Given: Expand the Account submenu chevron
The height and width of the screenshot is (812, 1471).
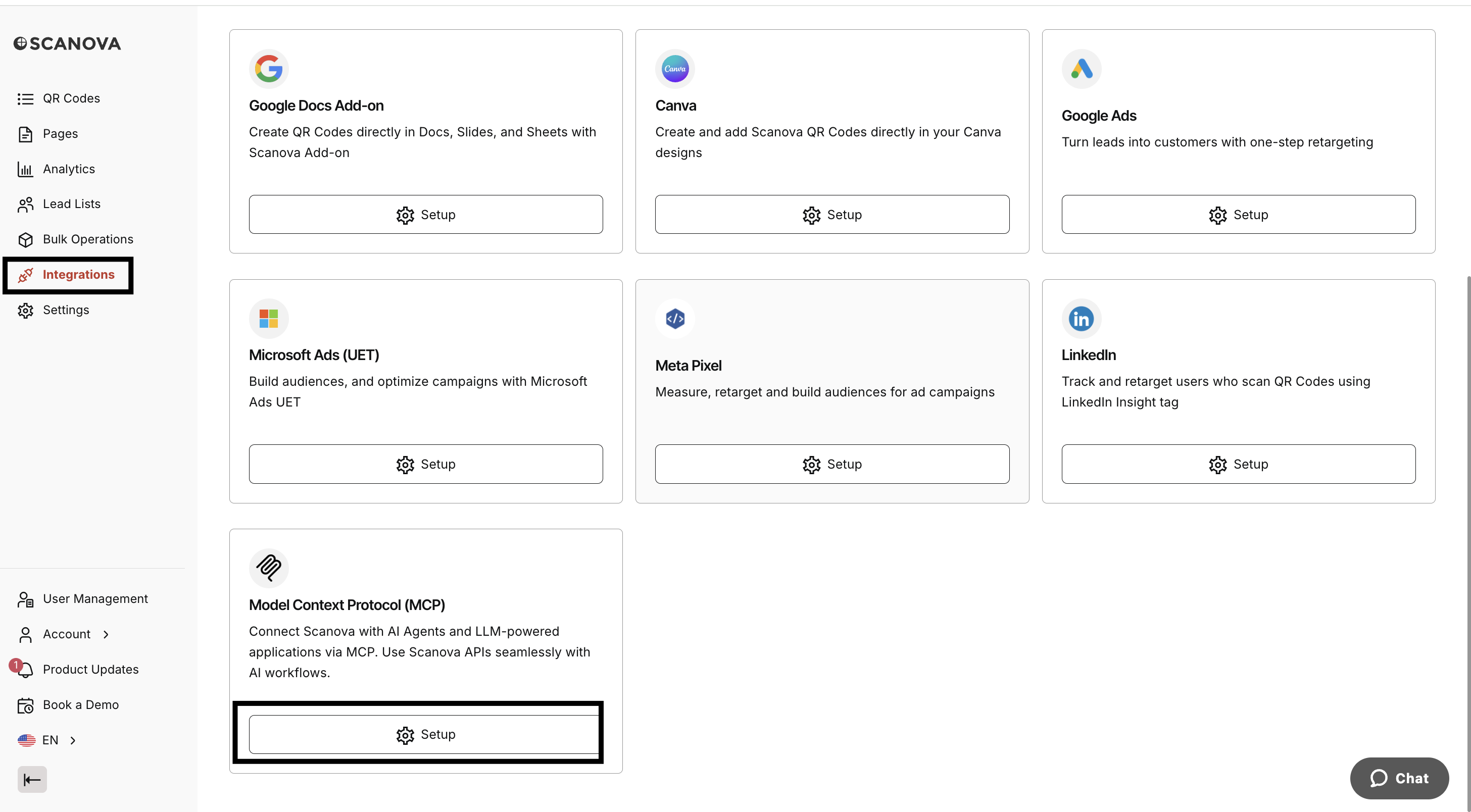Looking at the screenshot, I should pos(106,634).
